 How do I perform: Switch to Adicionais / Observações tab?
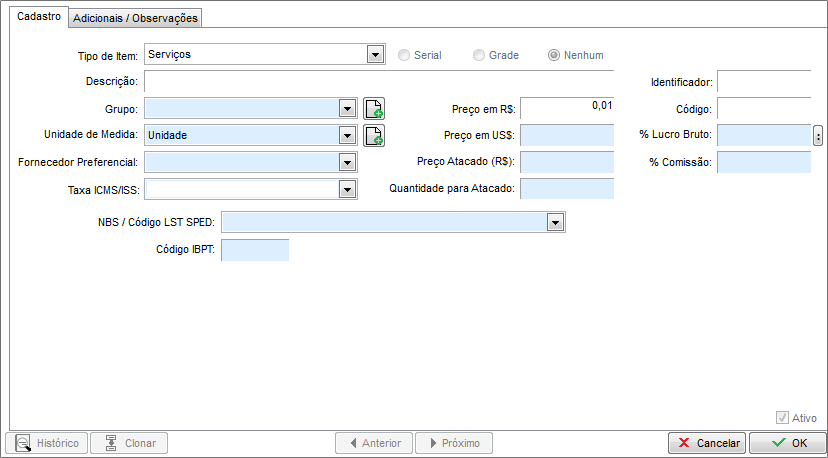click(137, 18)
